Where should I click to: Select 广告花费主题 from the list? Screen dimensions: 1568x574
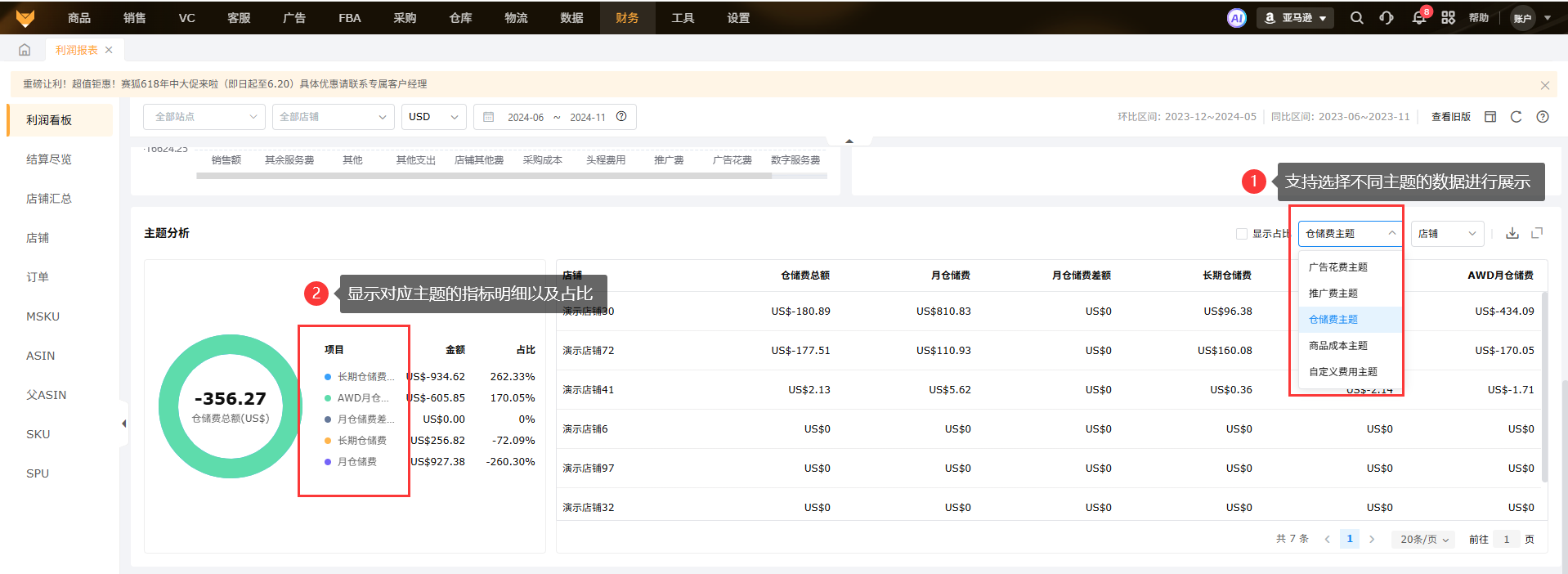tap(1338, 267)
